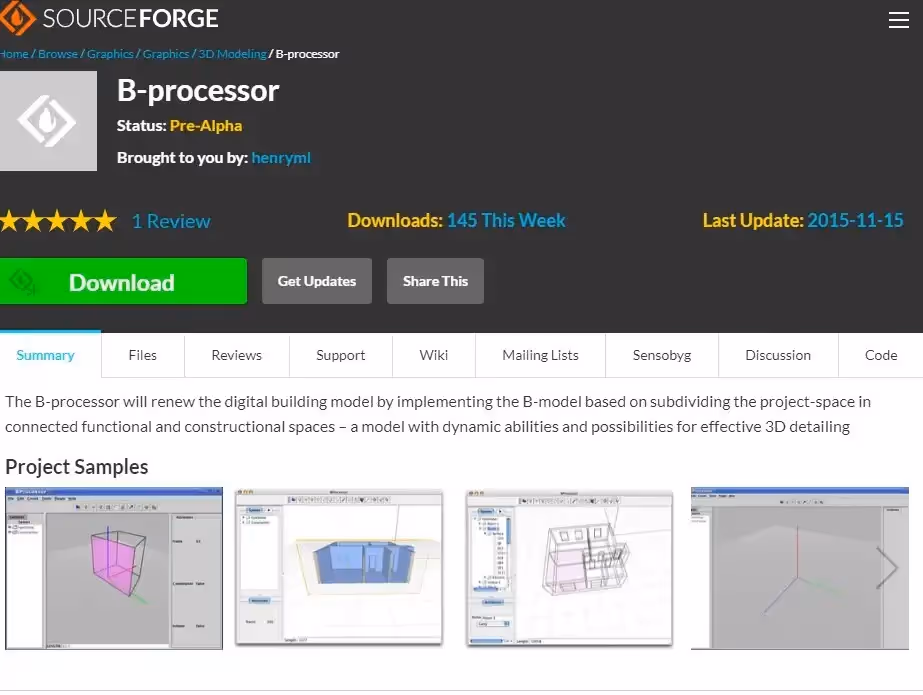Image resolution: width=923 pixels, height=695 pixels.
Task: View the Code tab
Action: click(x=879, y=355)
